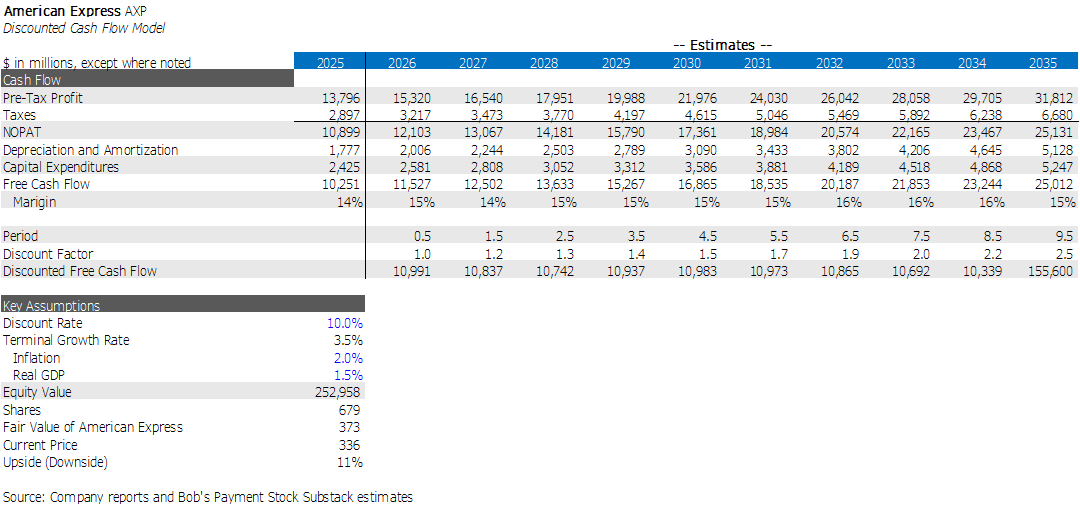The height and width of the screenshot is (505, 1080).
Task: Click the 1.5% Real GDP input
Action: [x=349, y=375]
